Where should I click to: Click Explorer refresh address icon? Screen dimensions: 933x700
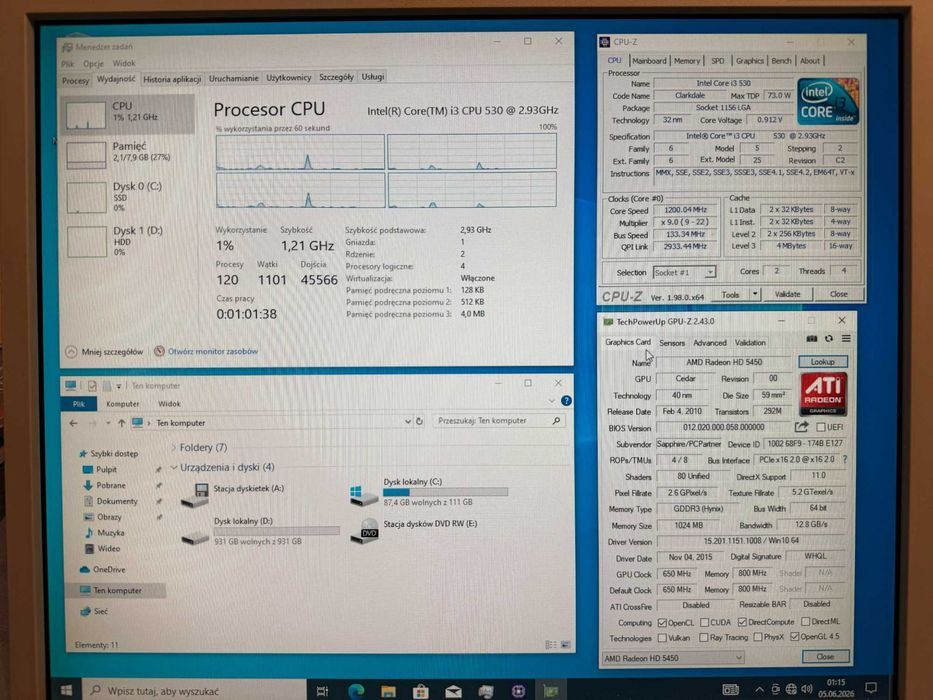tap(419, 421)
